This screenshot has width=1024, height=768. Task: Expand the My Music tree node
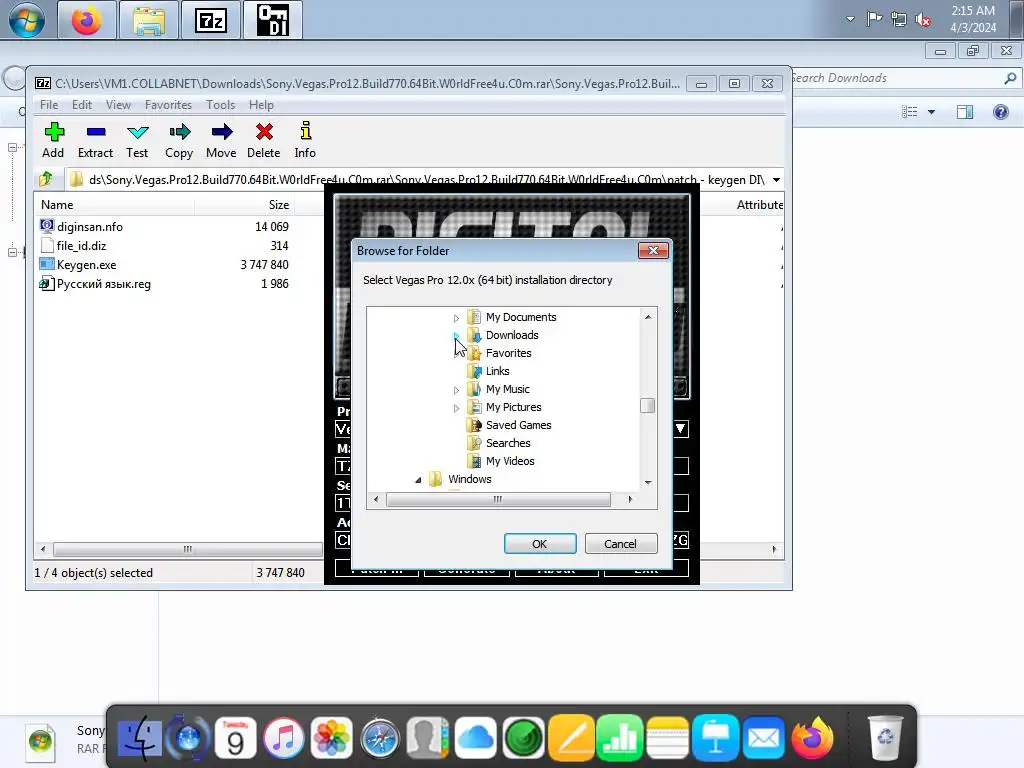coord(456,390)
